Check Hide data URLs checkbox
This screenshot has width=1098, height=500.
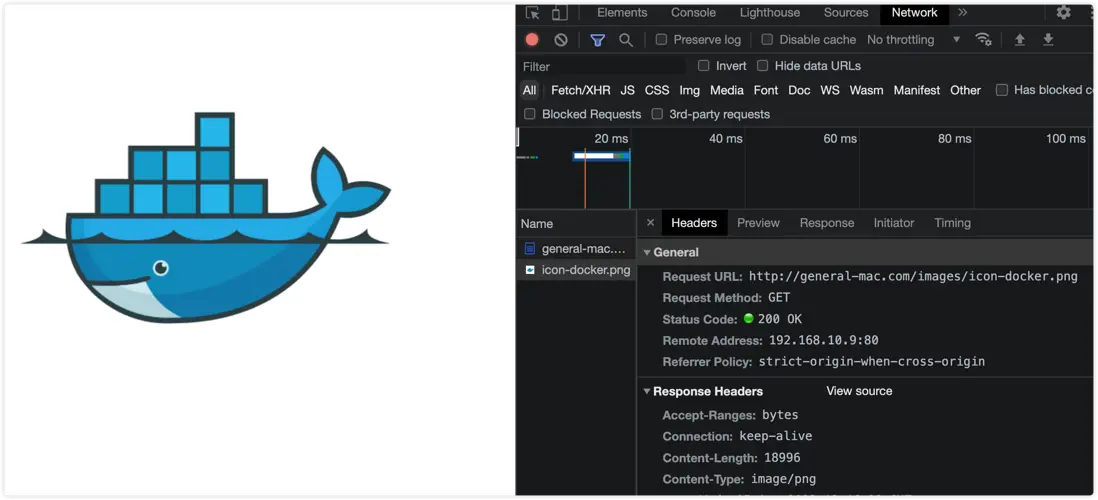tap(763, 66)
